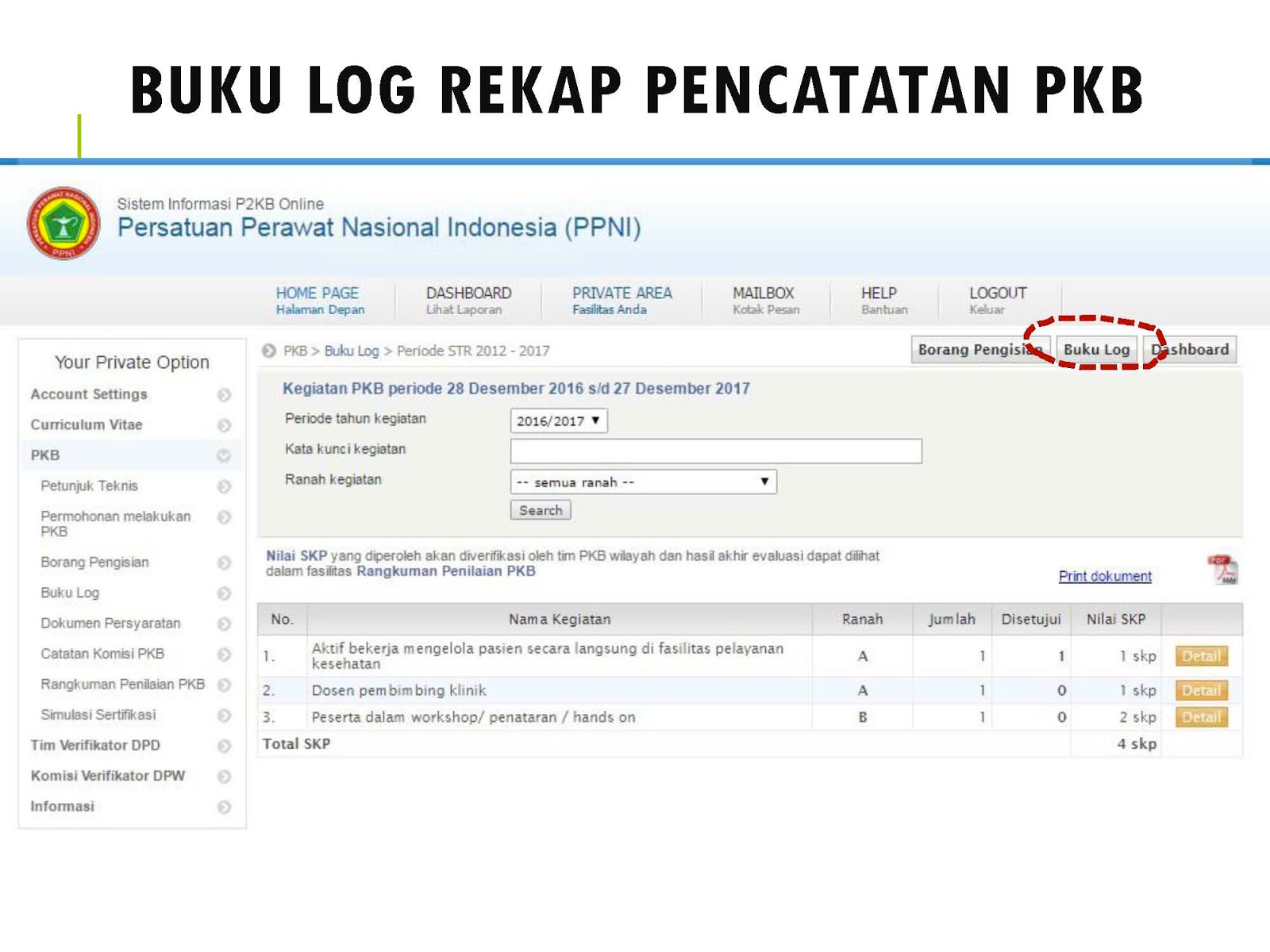Image resolution: width=1270 pixels, height=952 pixels.
Task: Open Borang Pengisian sidebar item
Action: point(94,562)
